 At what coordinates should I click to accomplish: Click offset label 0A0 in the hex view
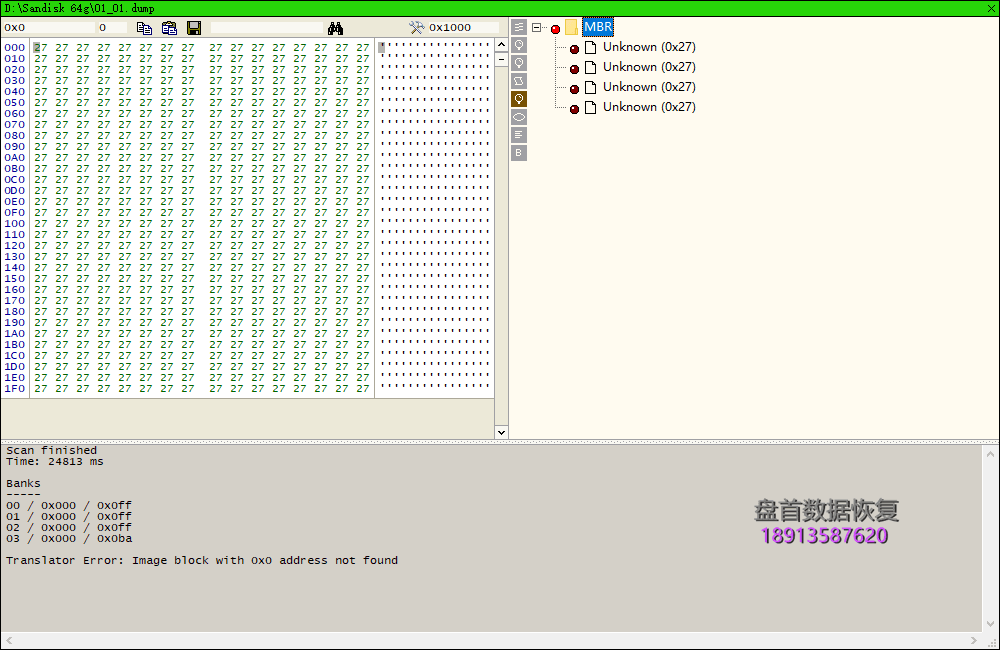point(15,158)
